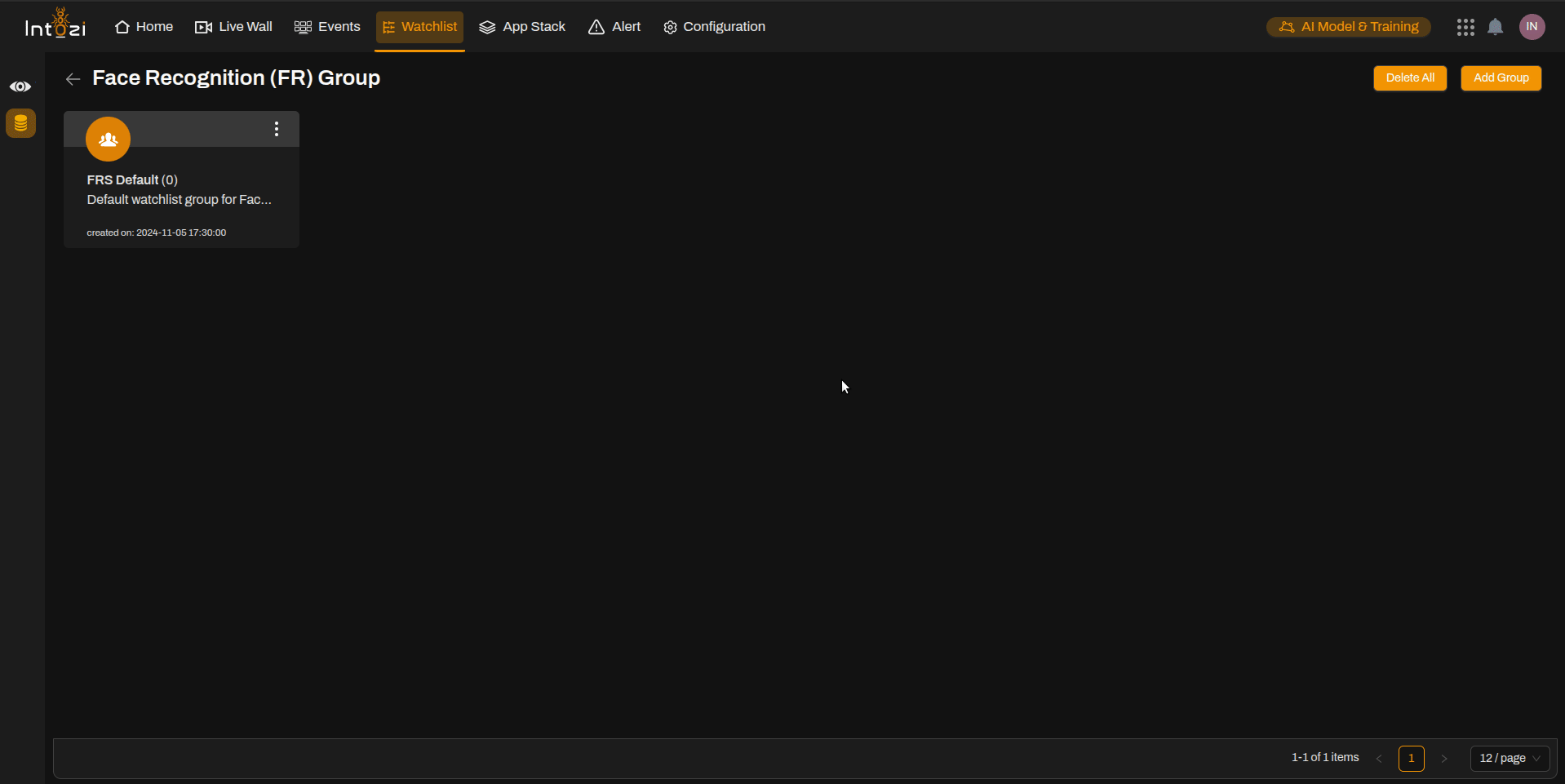The image size is (1565, 784).
Task: Click the eye icon in the left sidebar
Action: [x=20, y=86]
